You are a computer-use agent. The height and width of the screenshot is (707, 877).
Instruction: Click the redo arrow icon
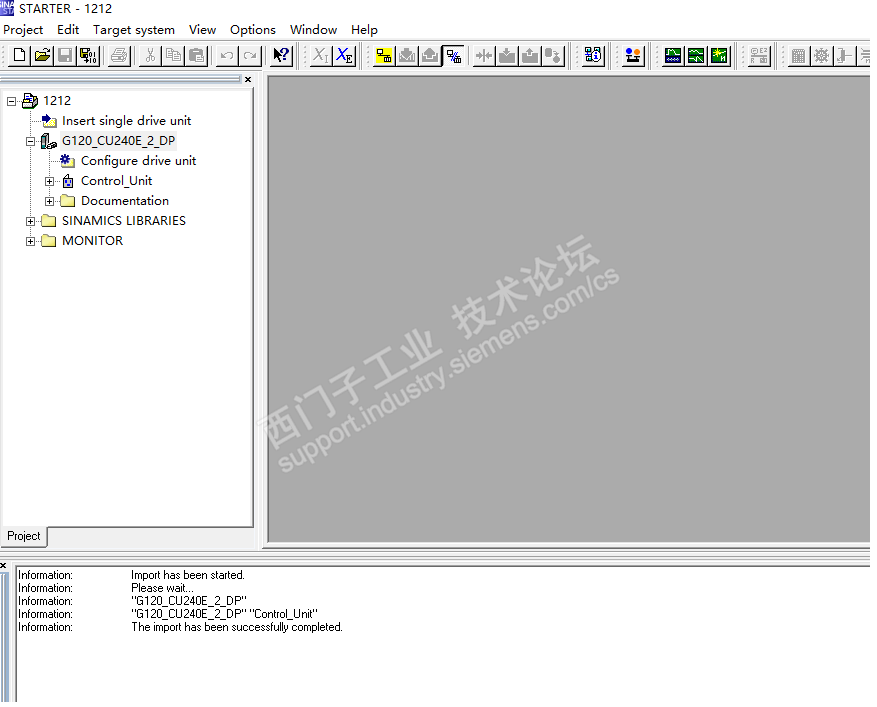250,55
